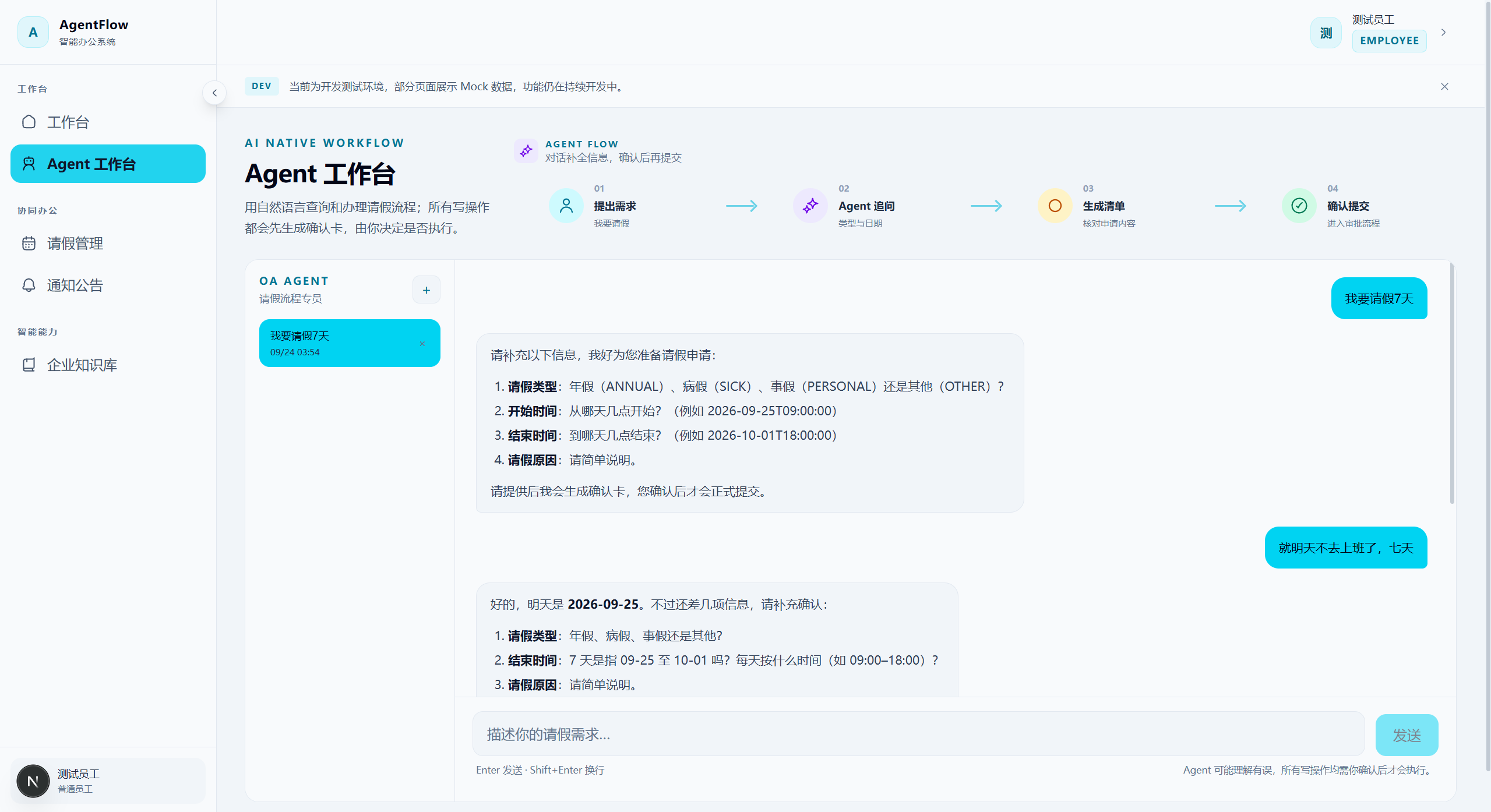This screenshot has height=812, width=1491.
Task: Open the 工作台 menu item
Action: click(x=108, y=122)
